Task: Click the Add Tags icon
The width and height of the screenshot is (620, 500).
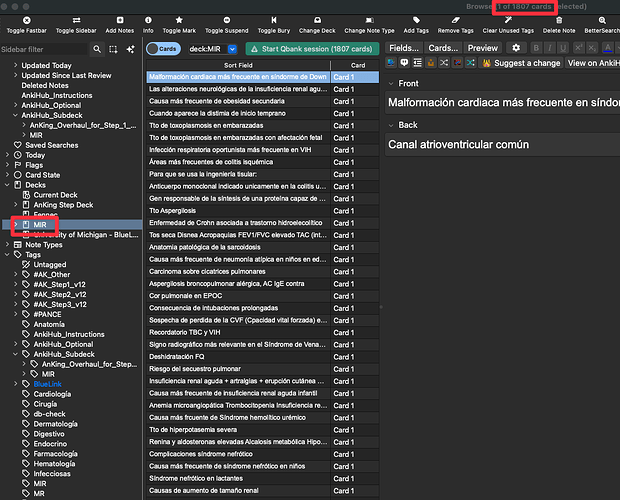Action: (416, 20)
